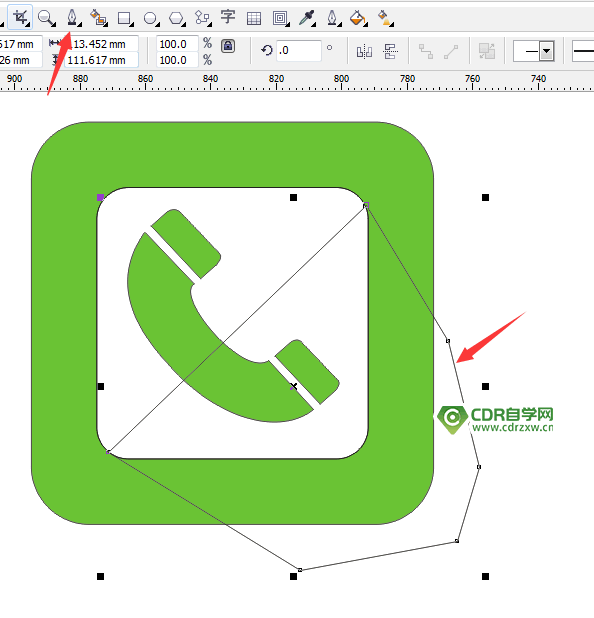
Task: Click the horizontal ruler at 820 mark
Action: [276, 81]
